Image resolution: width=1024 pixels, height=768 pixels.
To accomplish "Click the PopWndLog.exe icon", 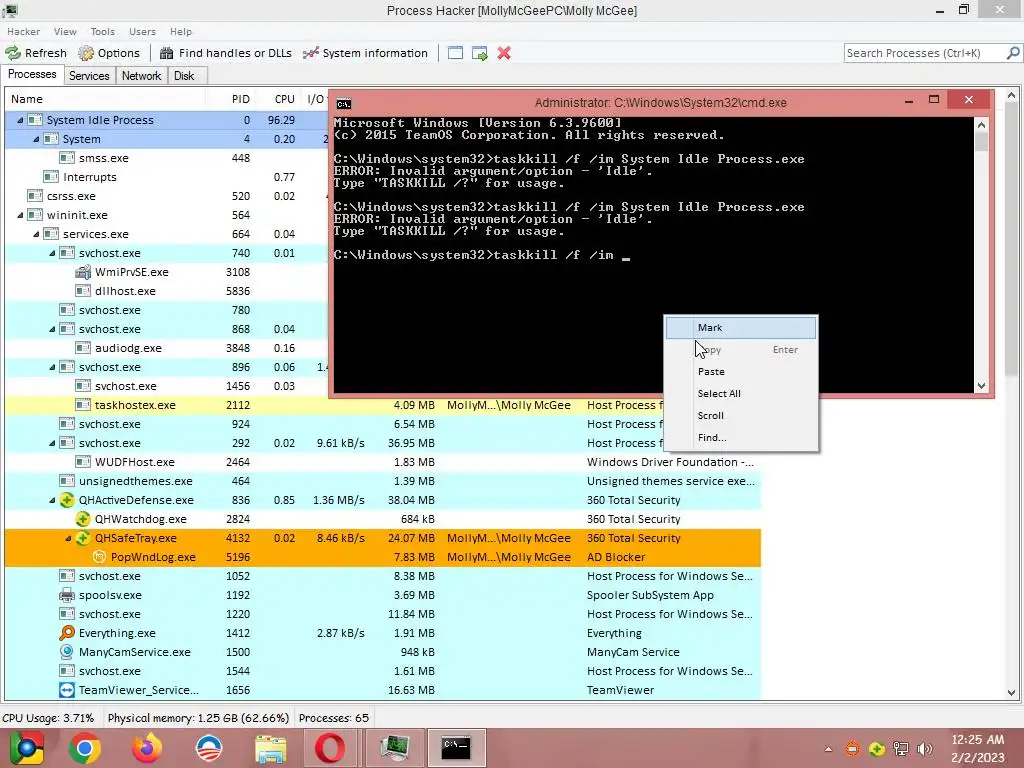I will [99, 557].
